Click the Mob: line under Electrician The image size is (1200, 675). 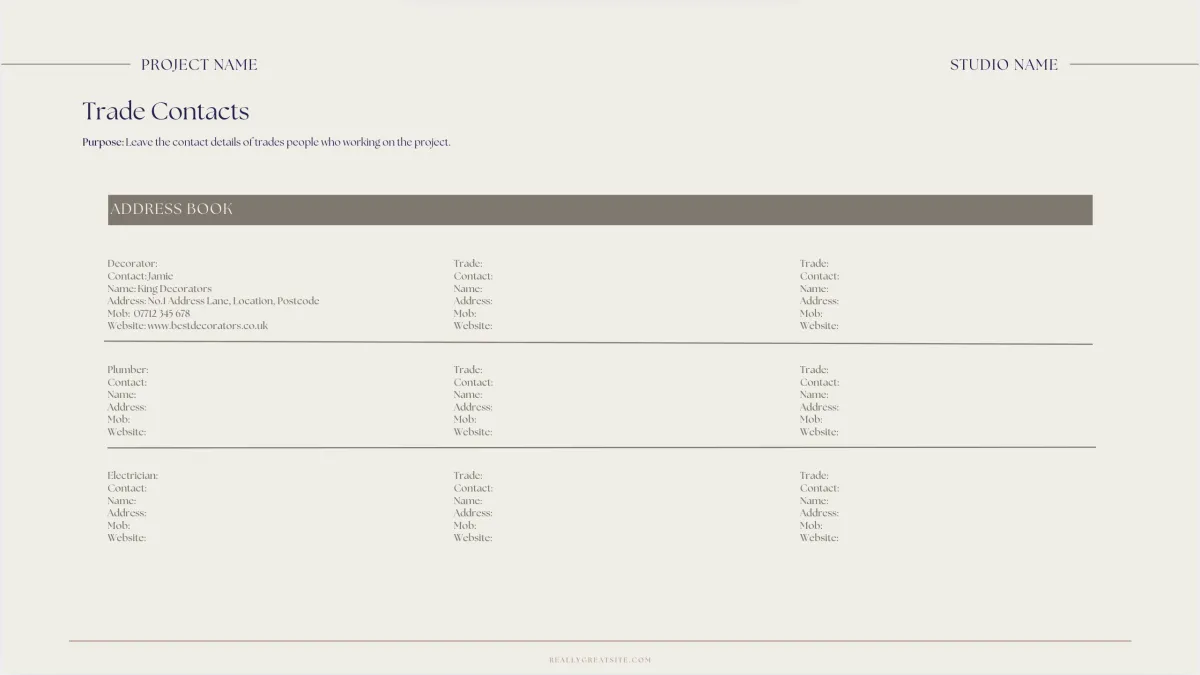coord(119,525)
